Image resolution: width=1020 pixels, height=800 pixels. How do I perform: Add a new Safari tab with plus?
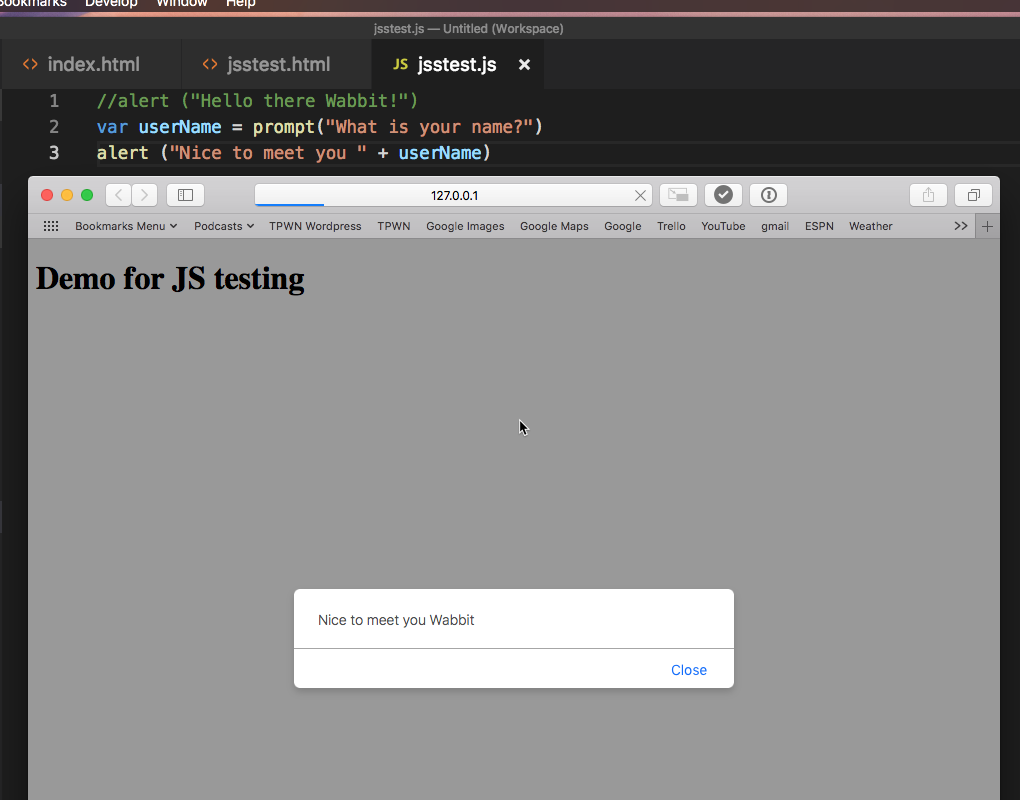(987, 226)
